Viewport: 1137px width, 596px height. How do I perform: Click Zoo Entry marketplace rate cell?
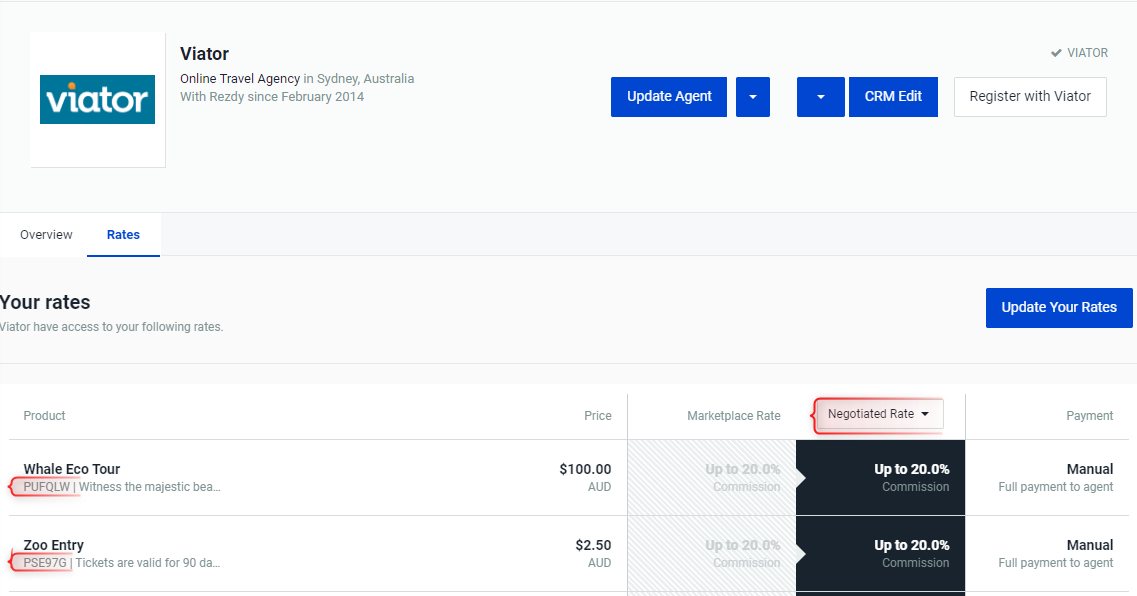[x=711, y=554]
